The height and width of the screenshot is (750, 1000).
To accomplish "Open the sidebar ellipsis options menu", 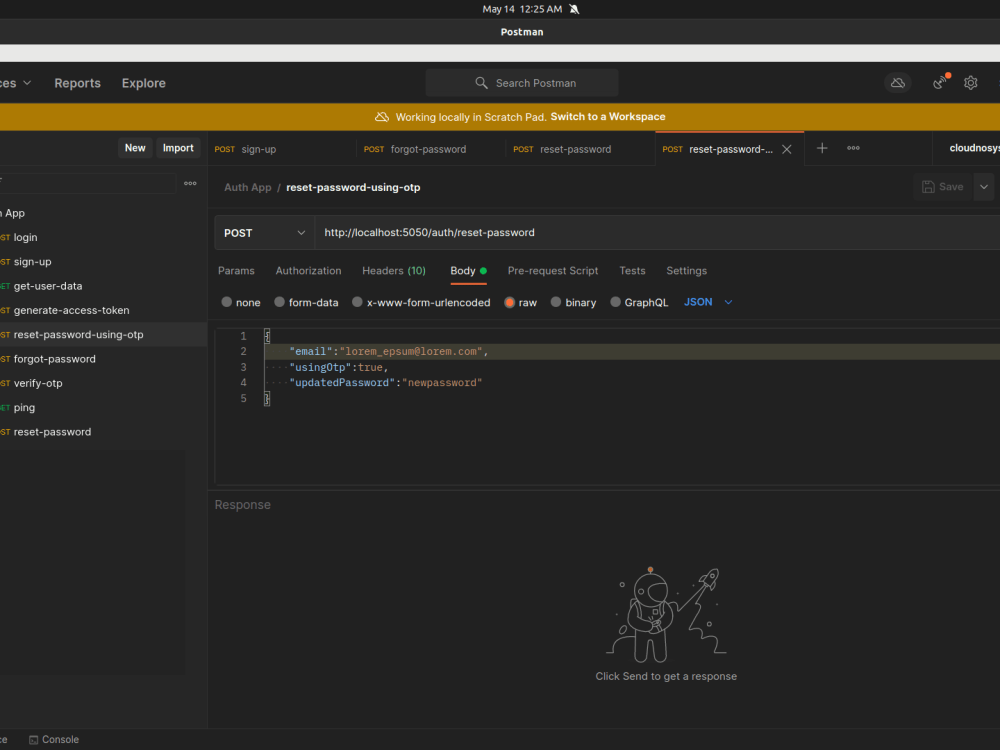I will [190, 183].
